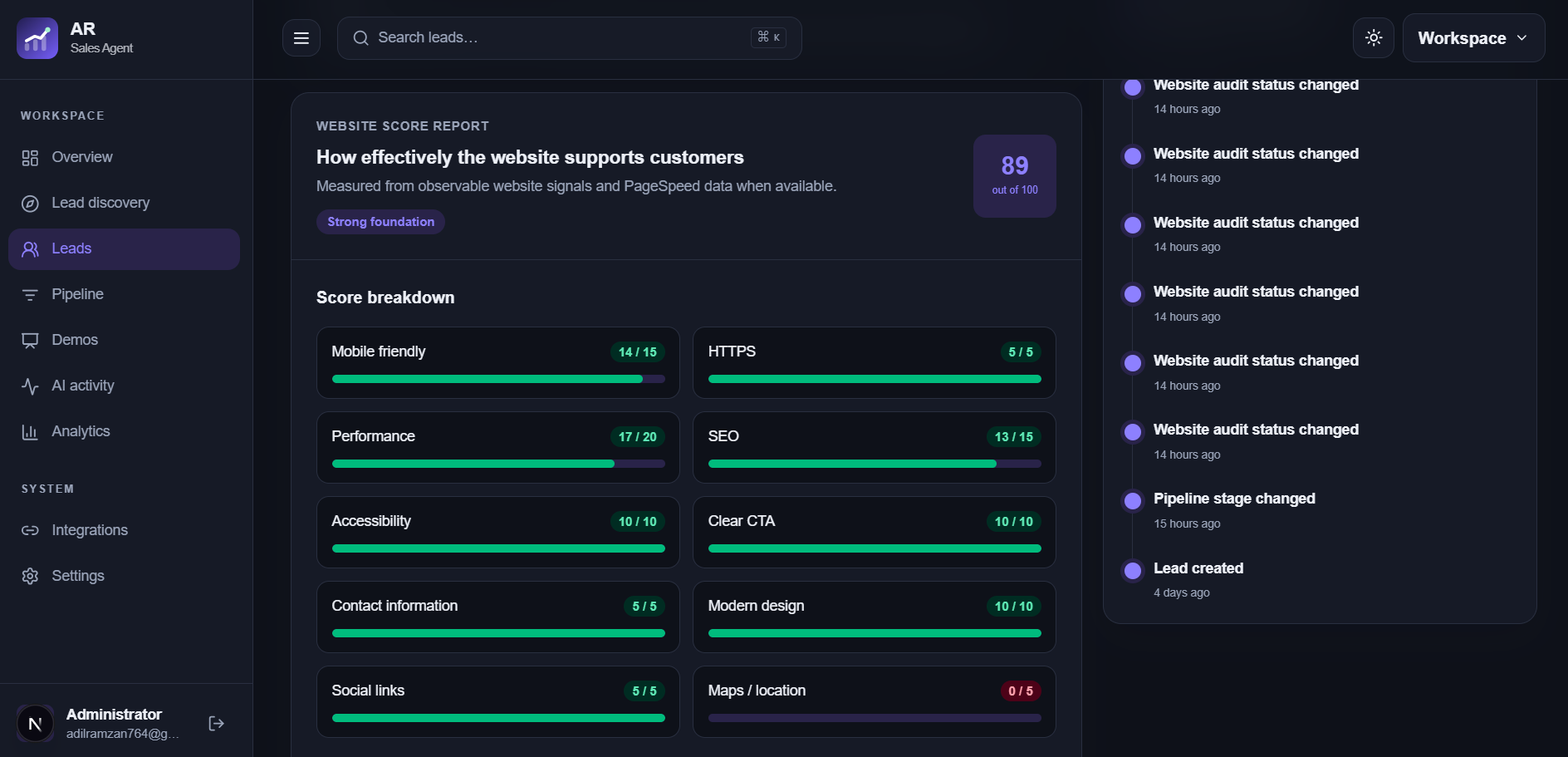Screen dimensions: 1568x757
Task: Click the Pipeline filter icon
Action: [30, 295]
